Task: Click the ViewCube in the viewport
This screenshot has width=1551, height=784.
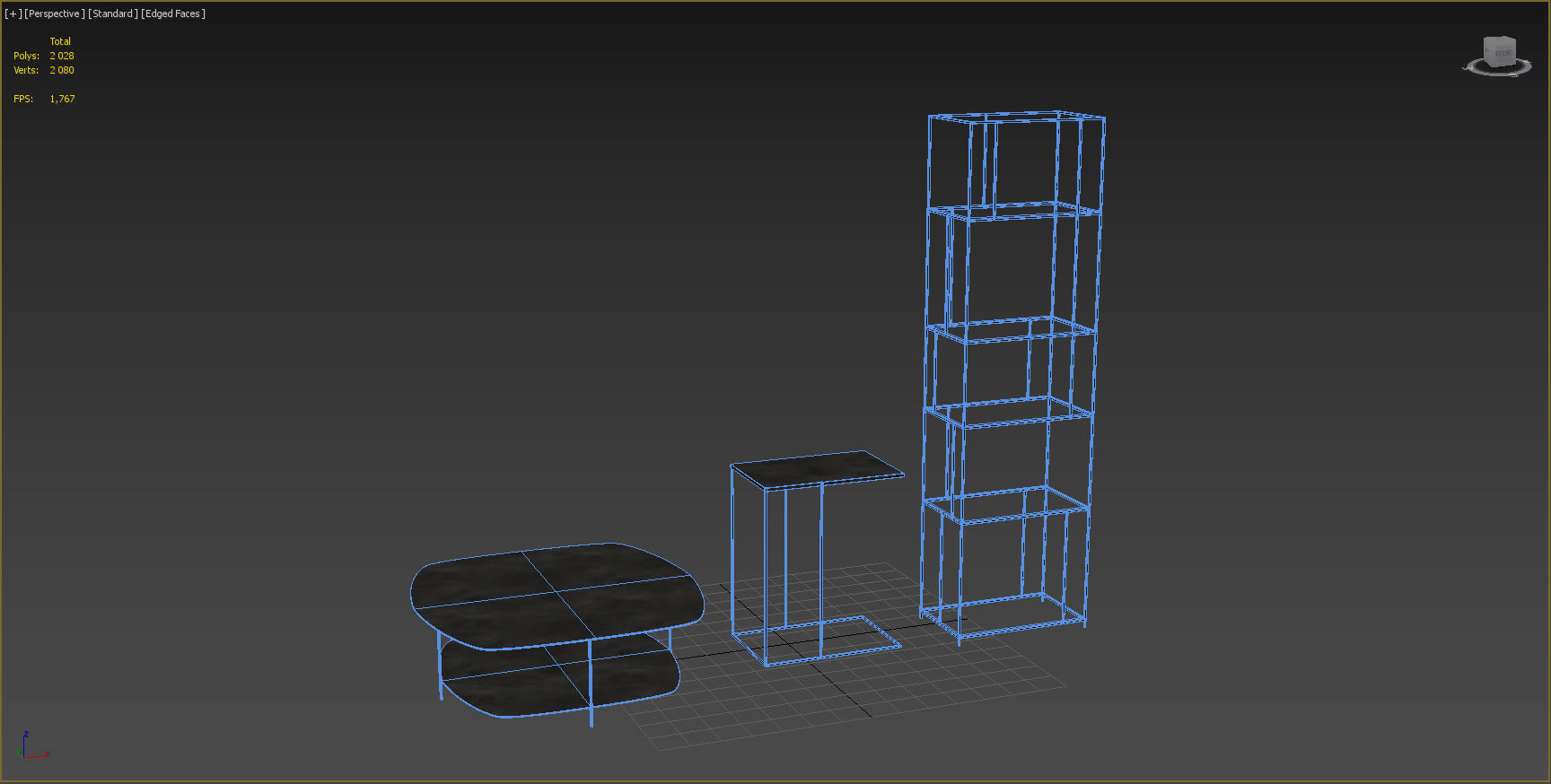Action: 1499,51
